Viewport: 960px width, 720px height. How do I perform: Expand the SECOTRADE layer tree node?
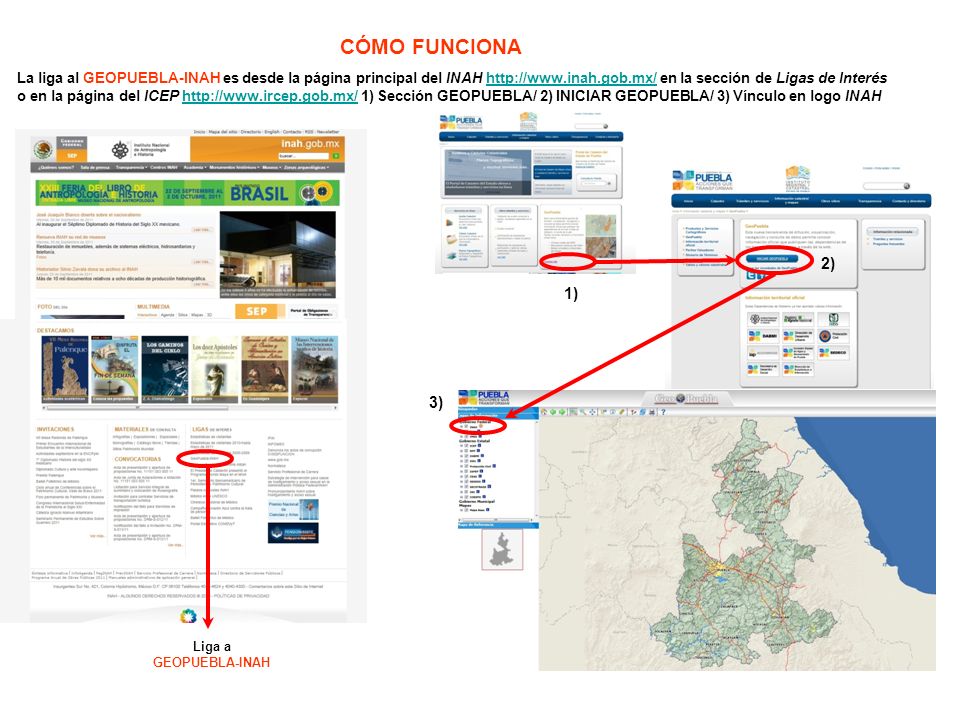click(462, 487)
